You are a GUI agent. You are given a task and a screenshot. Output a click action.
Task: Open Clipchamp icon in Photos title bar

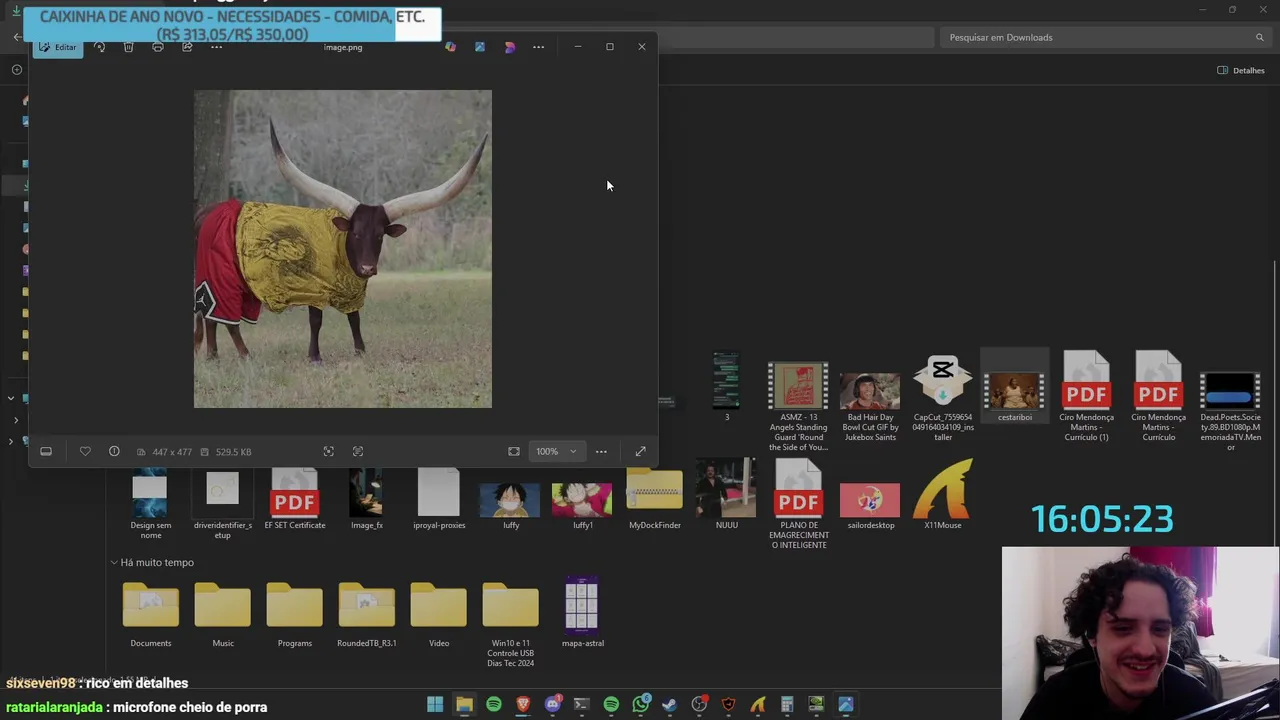[x=509, y=47]
